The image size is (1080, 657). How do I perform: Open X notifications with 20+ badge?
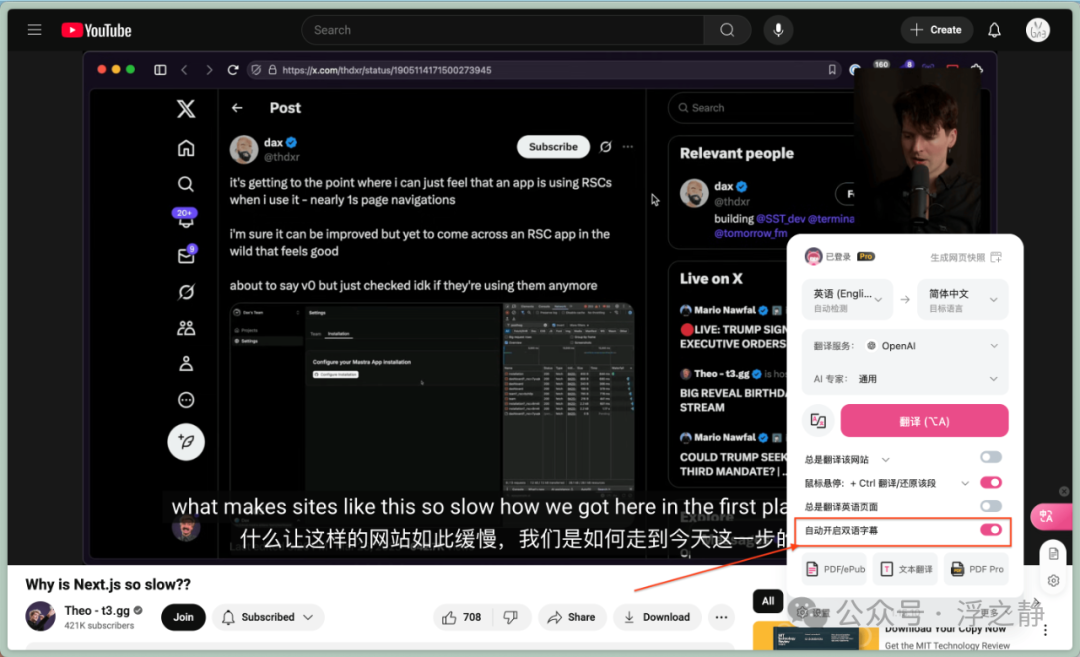[185, 219]
